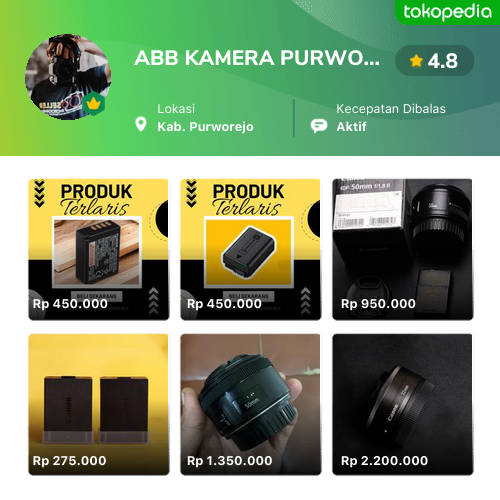Open the first Rp 450.000 battery product
Screen dimensions: 500x500
[99, 249]
